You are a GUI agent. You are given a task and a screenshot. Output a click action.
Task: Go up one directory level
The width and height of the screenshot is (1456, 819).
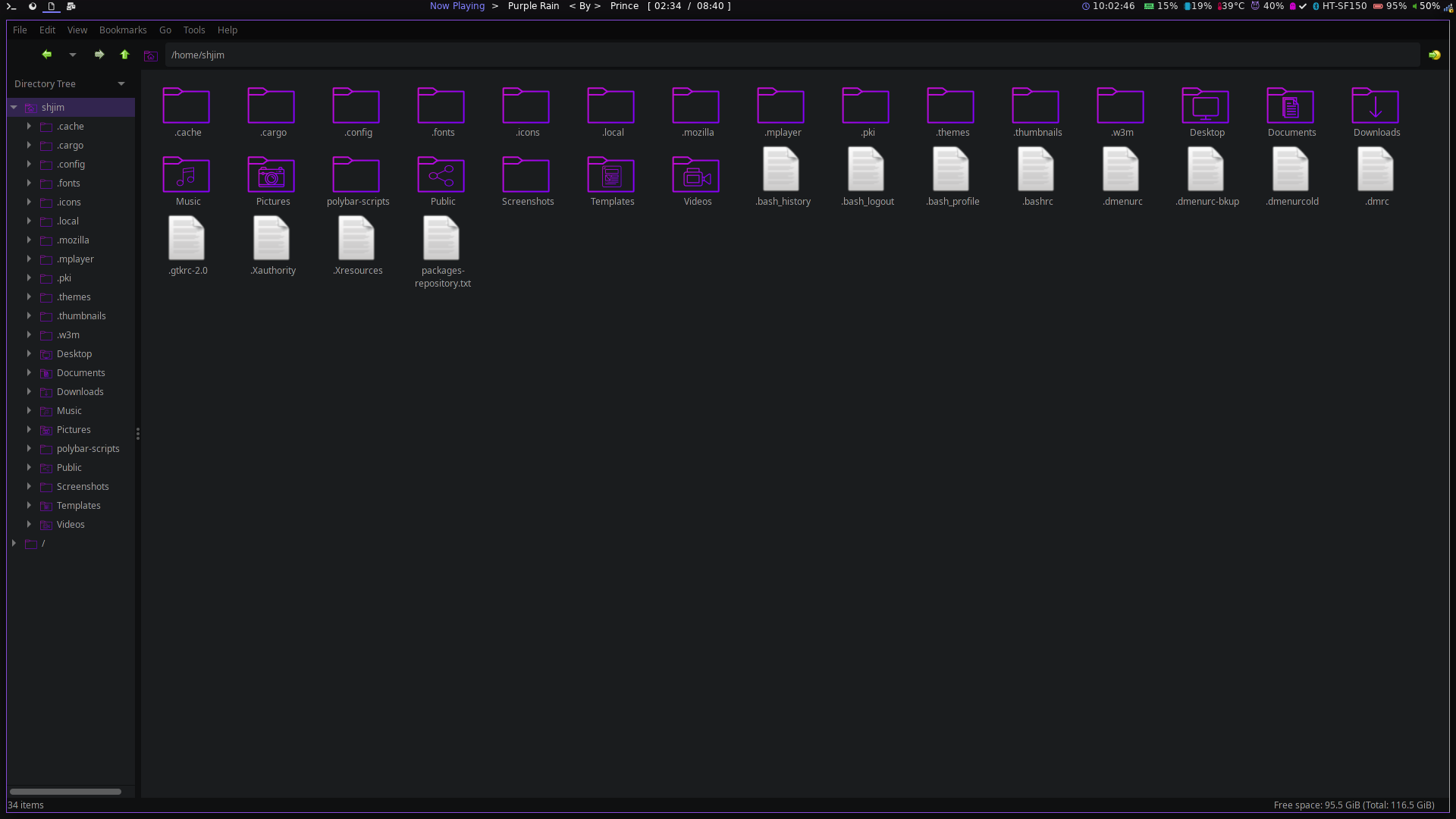click(x=124, y=55)
